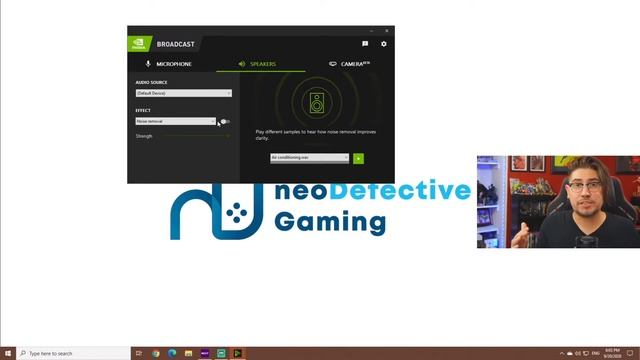Adjust the Strength slider
Viewport: 640px width, 360px height.
(x=196, y=136)
